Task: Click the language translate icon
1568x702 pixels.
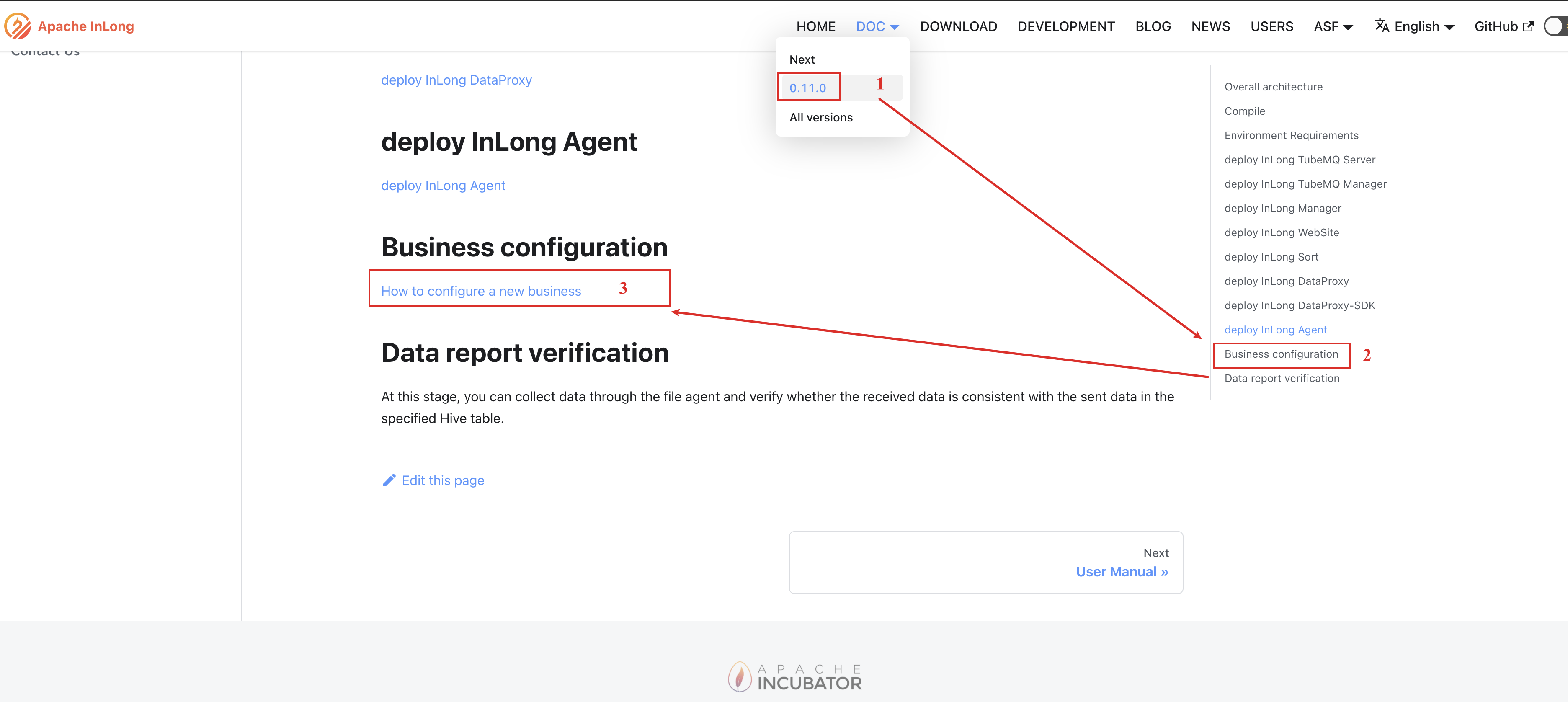Action: coord(1381,26)
